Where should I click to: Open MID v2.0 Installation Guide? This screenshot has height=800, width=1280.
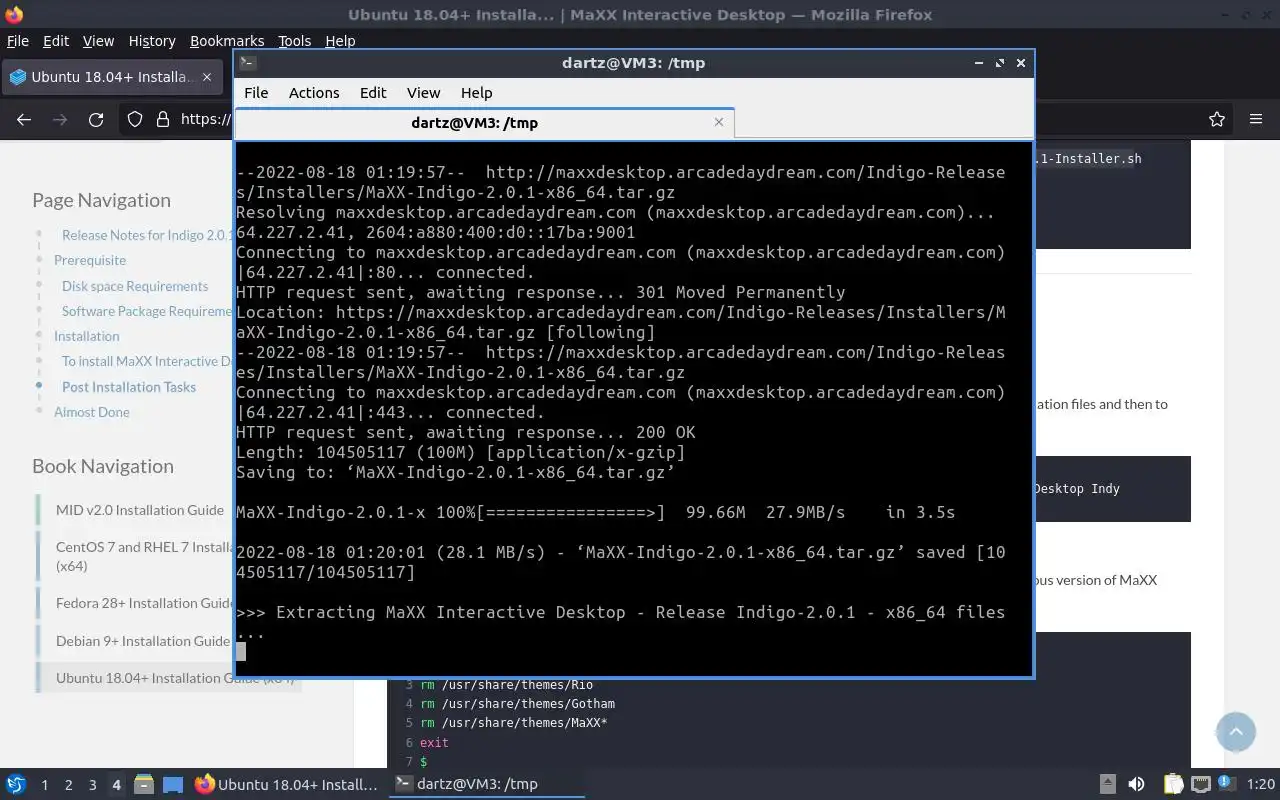(140, 510)
